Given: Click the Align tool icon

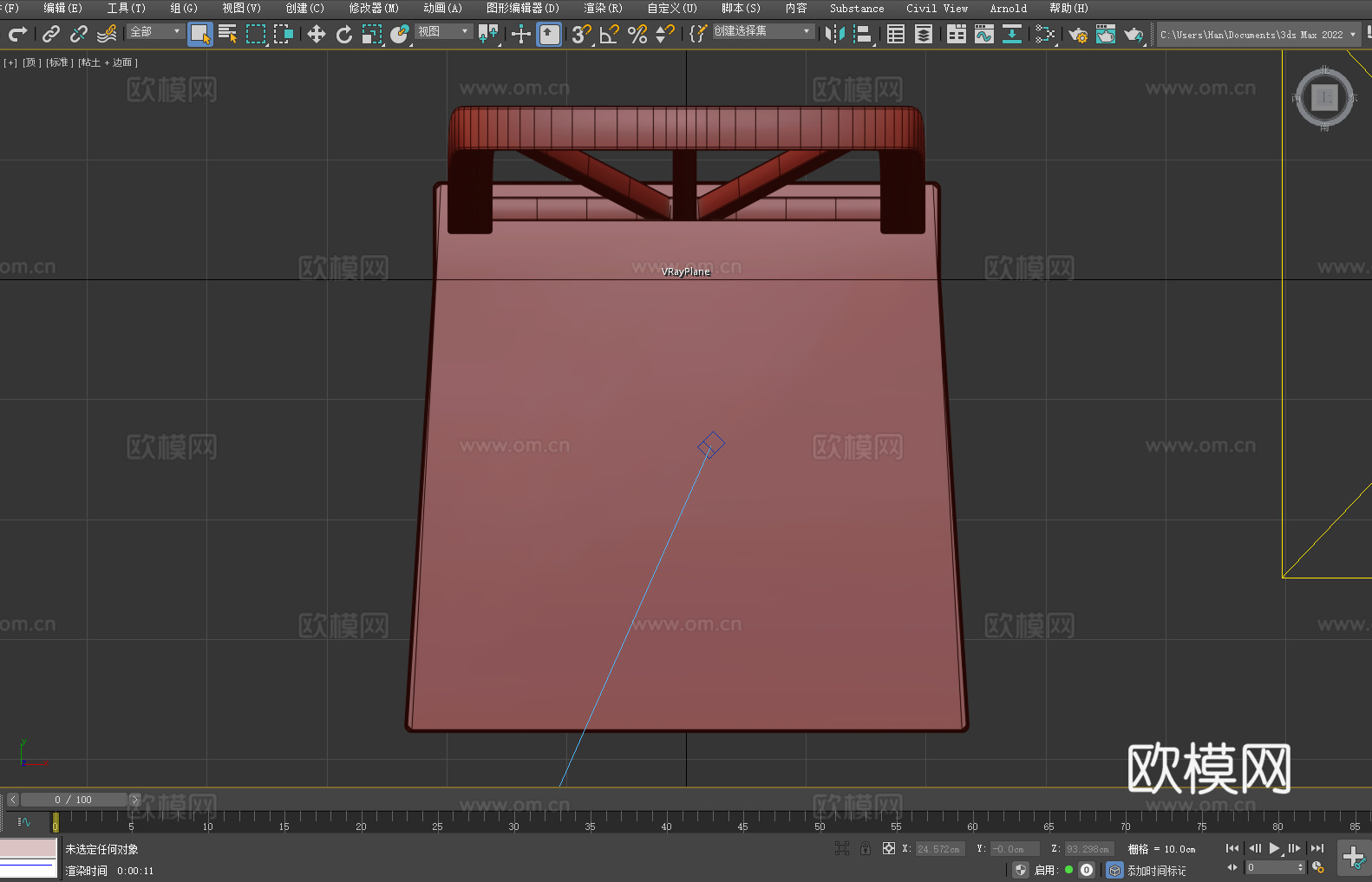Looking at the screenshot, I should coord(863,34).
